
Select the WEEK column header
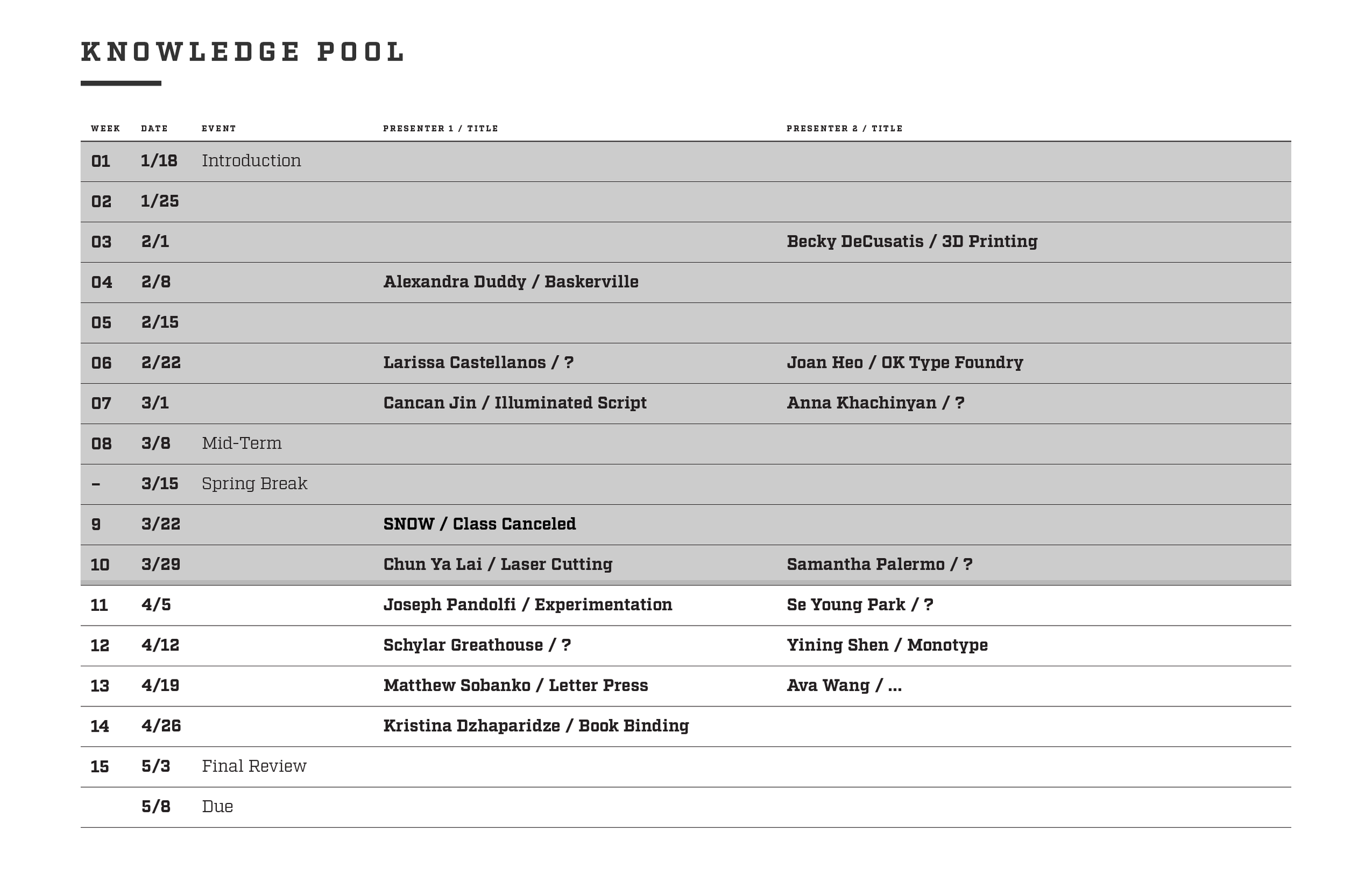tap(105, 128)
